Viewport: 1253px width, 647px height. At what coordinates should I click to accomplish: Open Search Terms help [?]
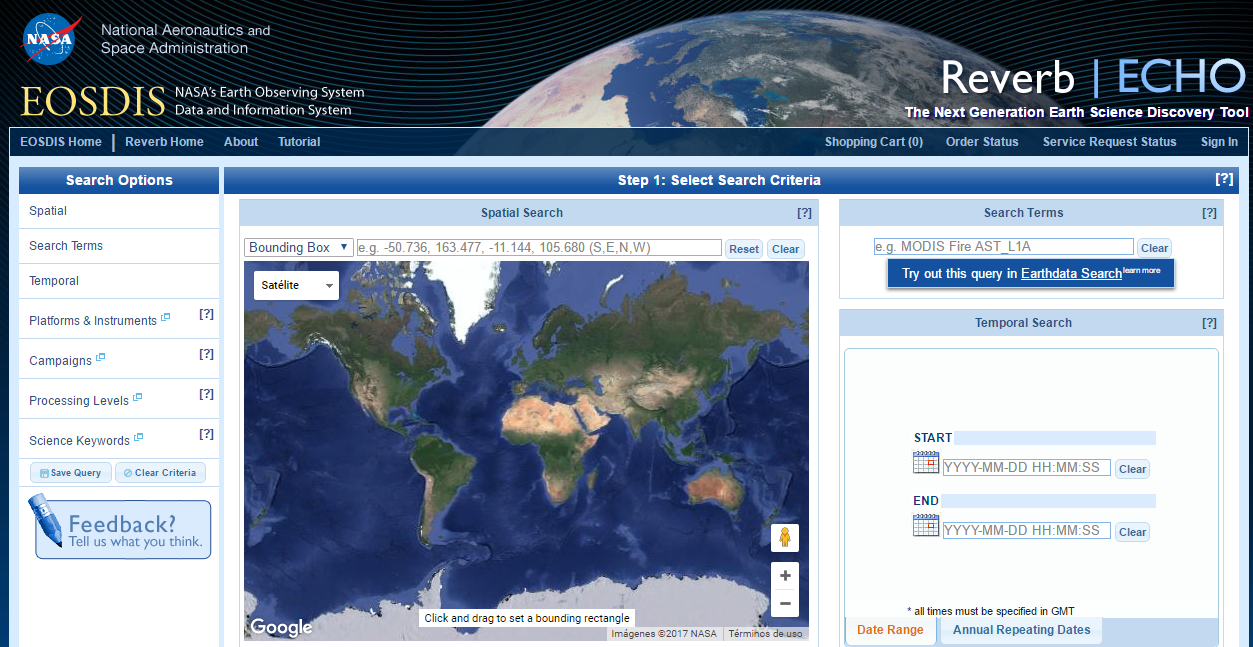(x=1209, y=213)
